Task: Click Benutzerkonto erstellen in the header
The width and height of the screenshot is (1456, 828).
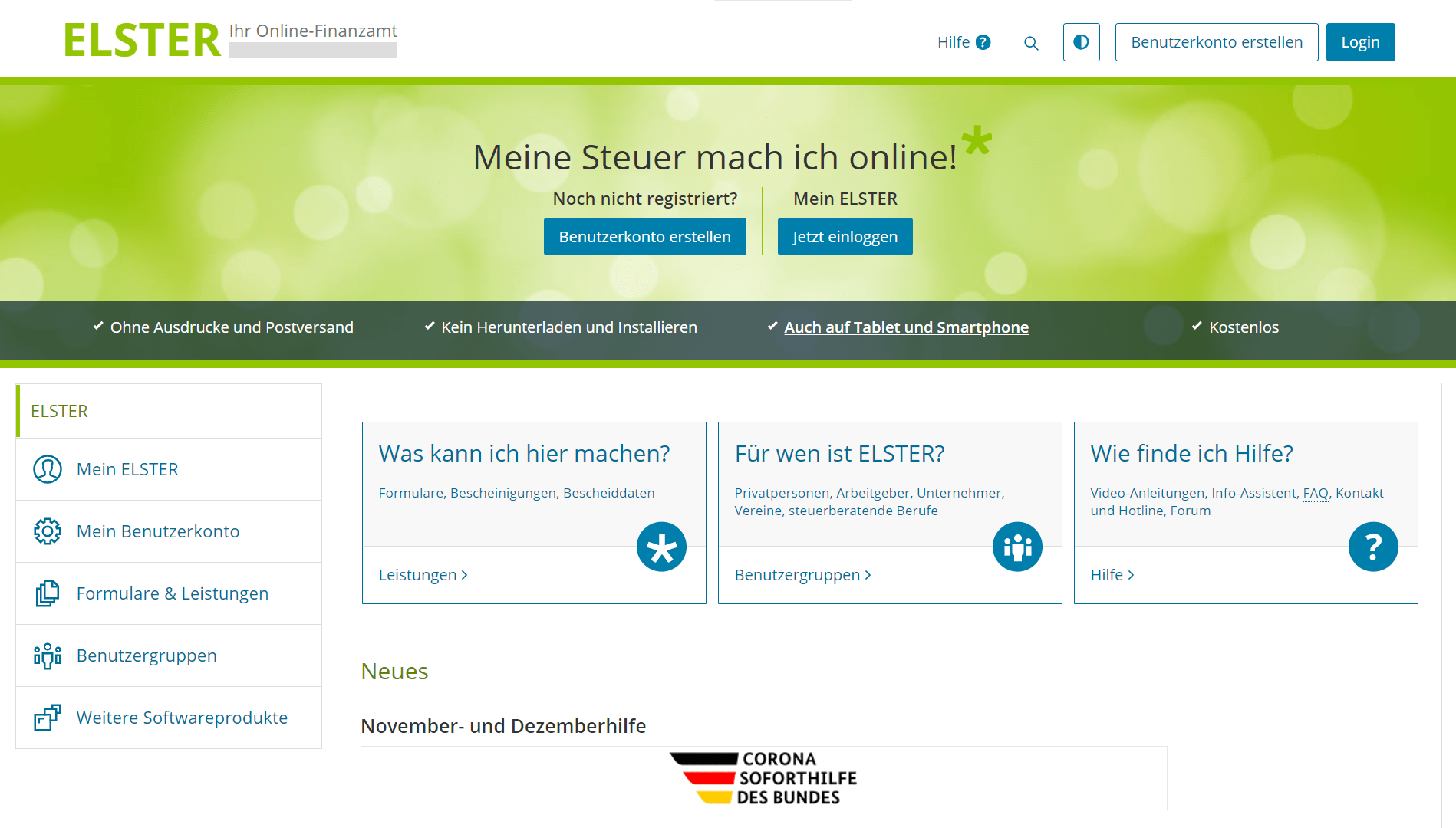Action: click(1217, 42)
